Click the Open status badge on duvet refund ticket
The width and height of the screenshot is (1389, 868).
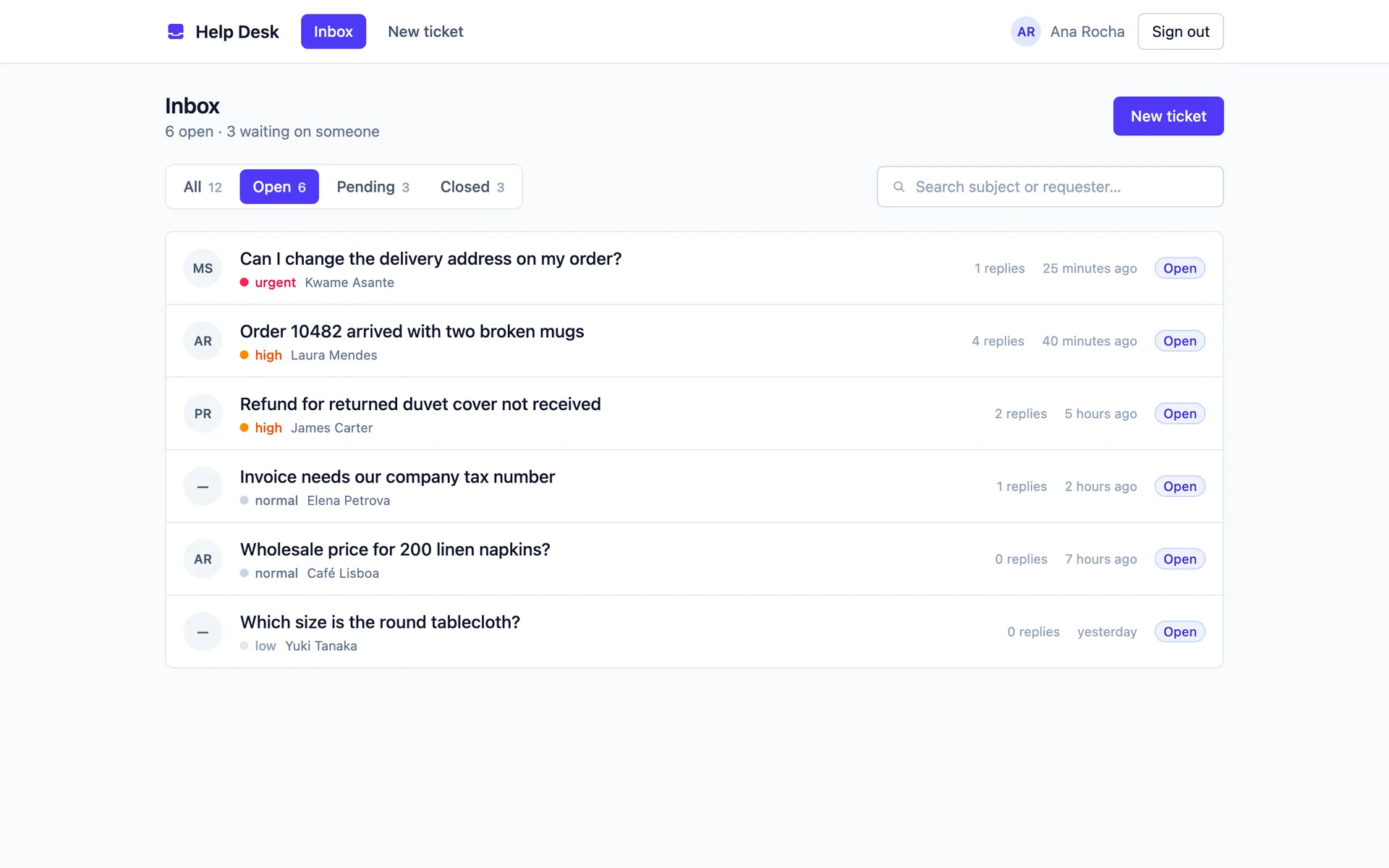pos(1180,414)
